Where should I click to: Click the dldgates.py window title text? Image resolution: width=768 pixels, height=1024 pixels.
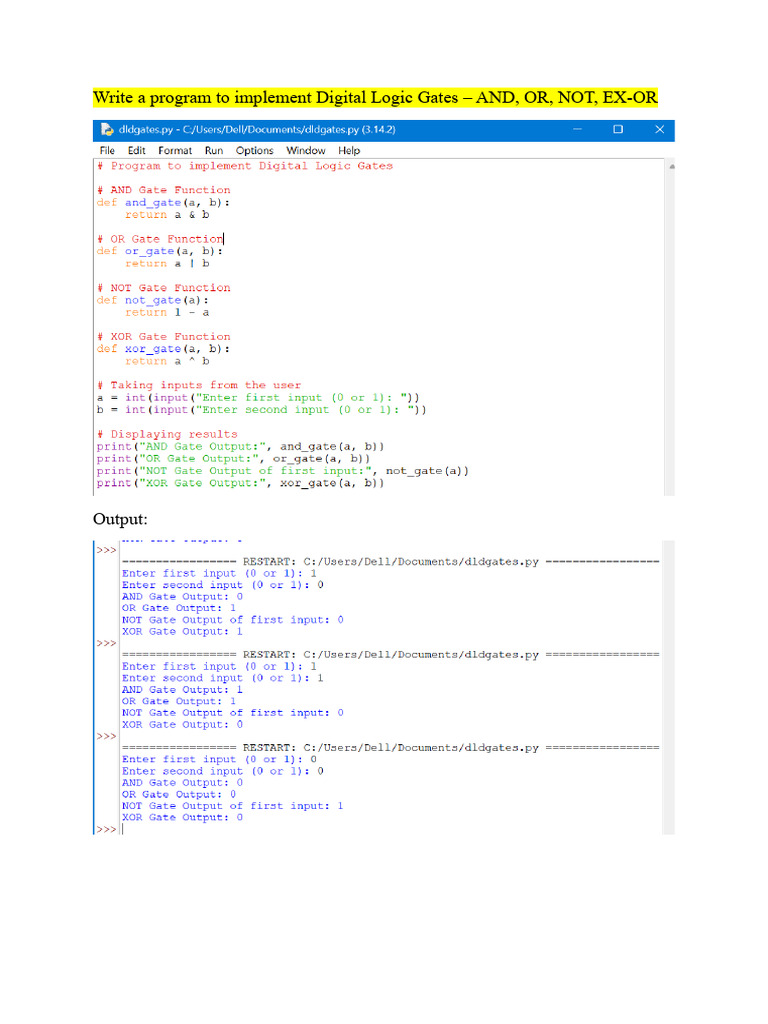tap(257, 129)
